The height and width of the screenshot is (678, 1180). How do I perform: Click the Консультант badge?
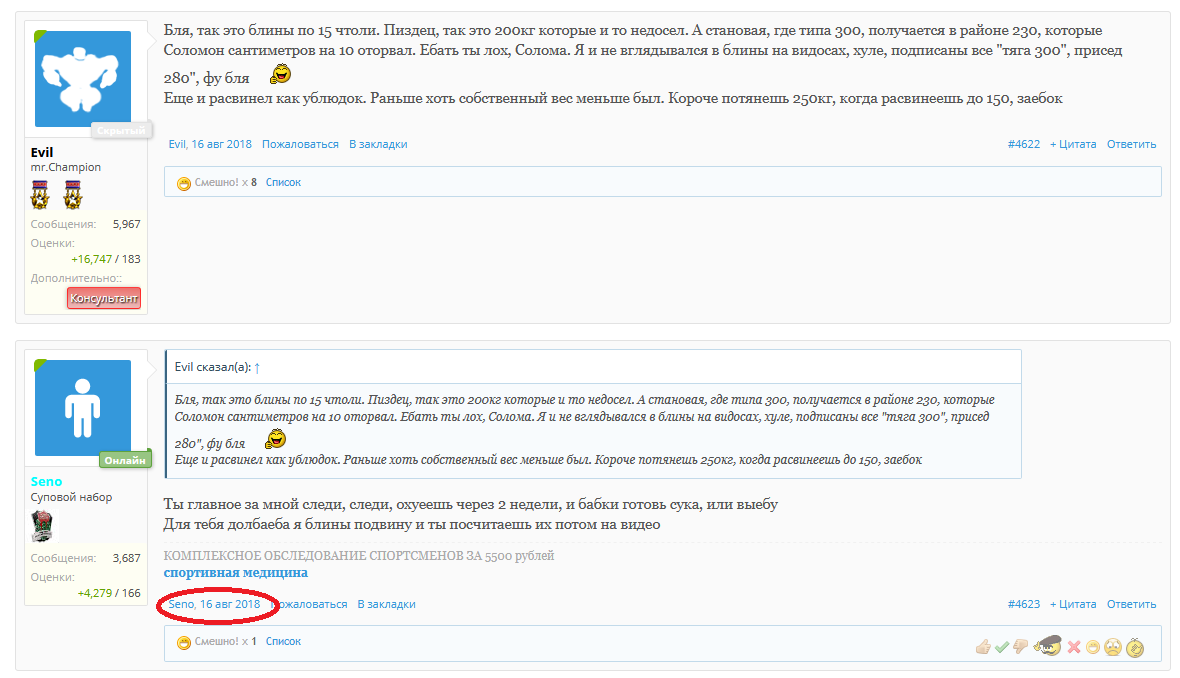[104, 298]
